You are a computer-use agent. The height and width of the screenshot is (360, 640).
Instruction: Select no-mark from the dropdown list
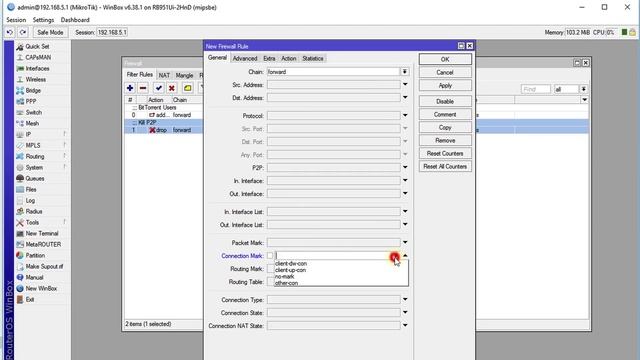284,277
